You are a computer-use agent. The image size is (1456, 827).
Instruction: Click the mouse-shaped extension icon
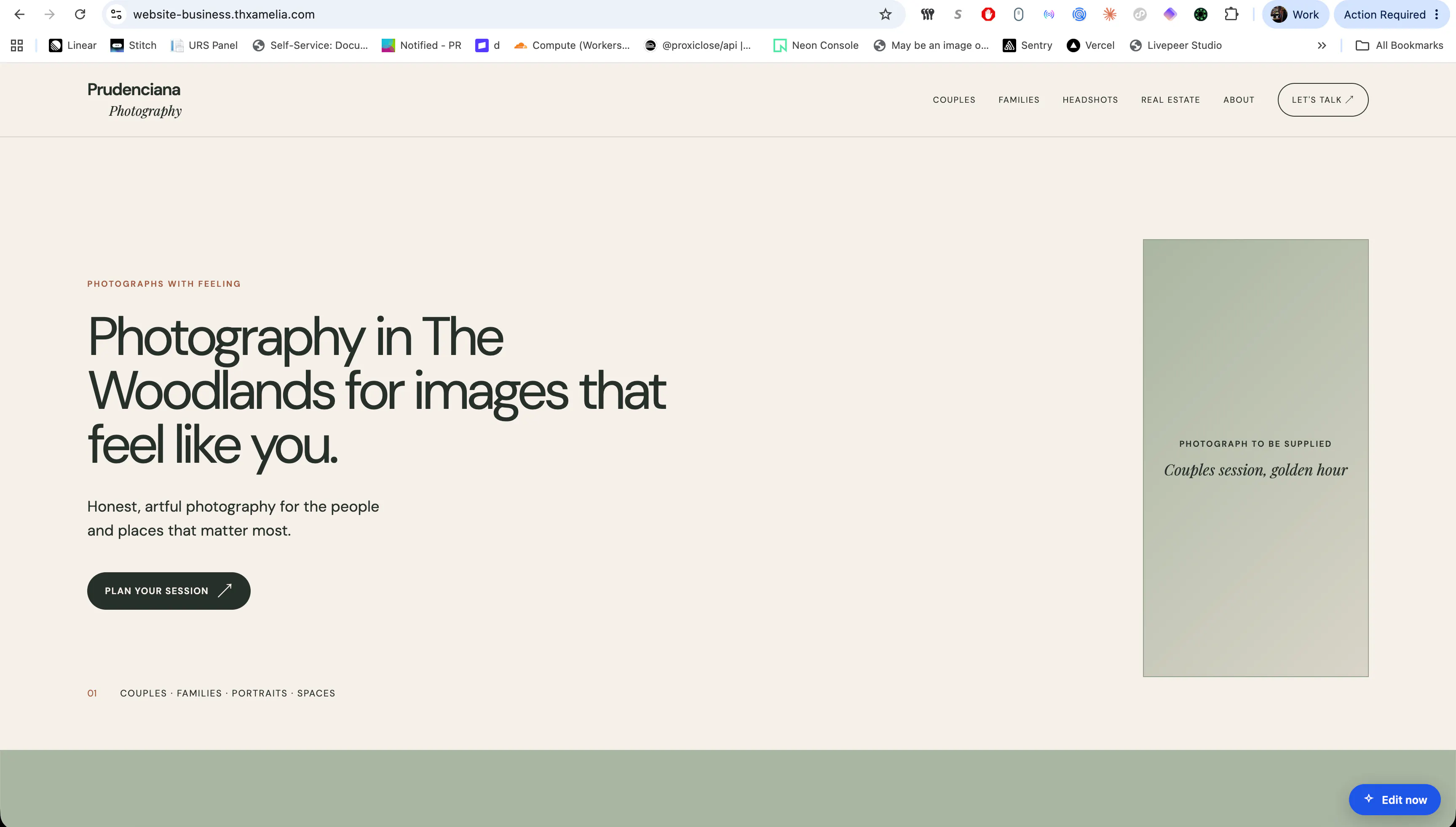(x=1018, y=15)
